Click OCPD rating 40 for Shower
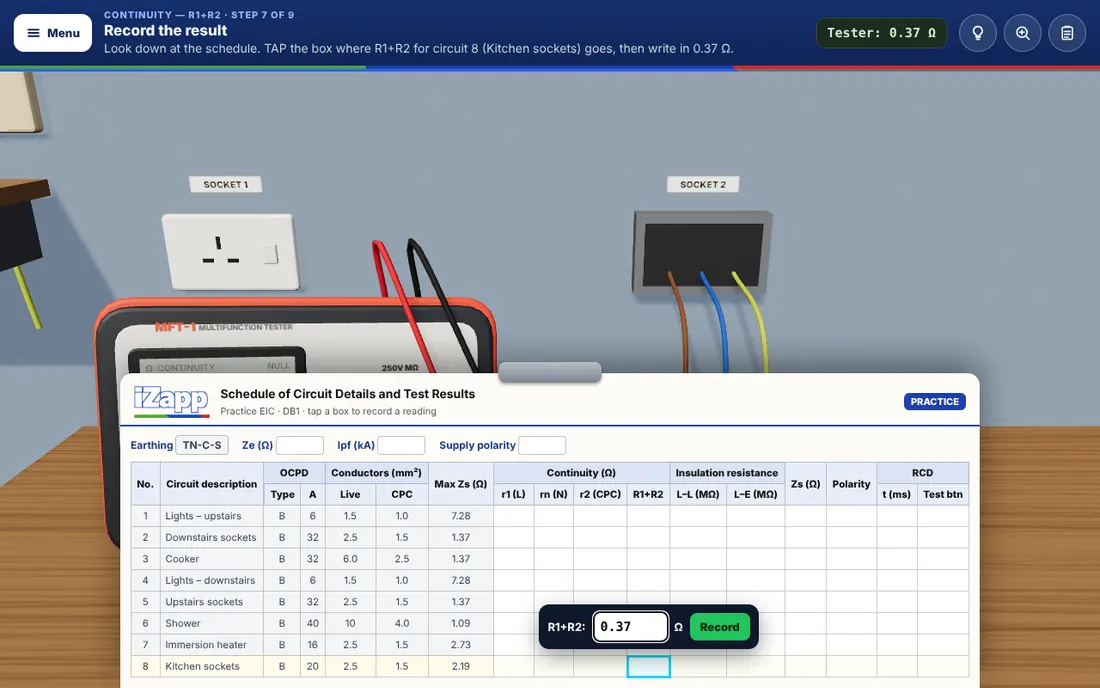 pyautogui.click(x=312, y=623)
